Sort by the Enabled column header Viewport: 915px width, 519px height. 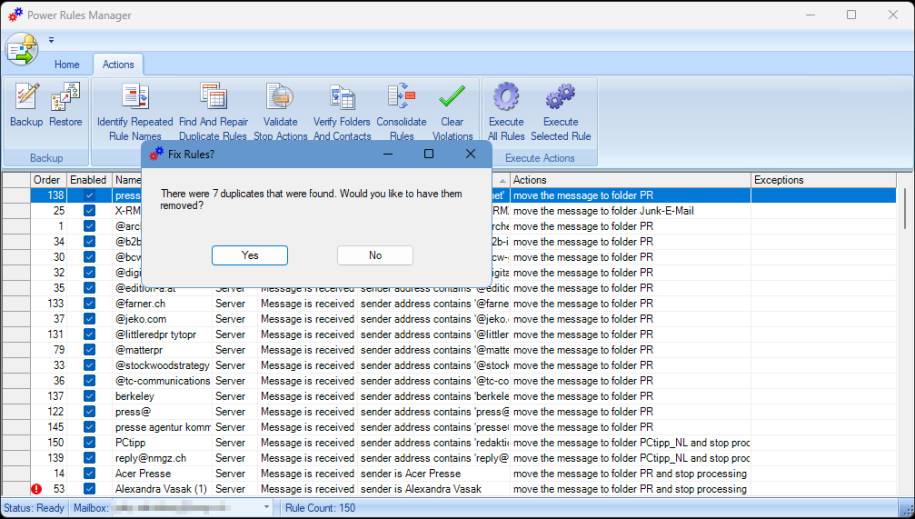(89, 180)
